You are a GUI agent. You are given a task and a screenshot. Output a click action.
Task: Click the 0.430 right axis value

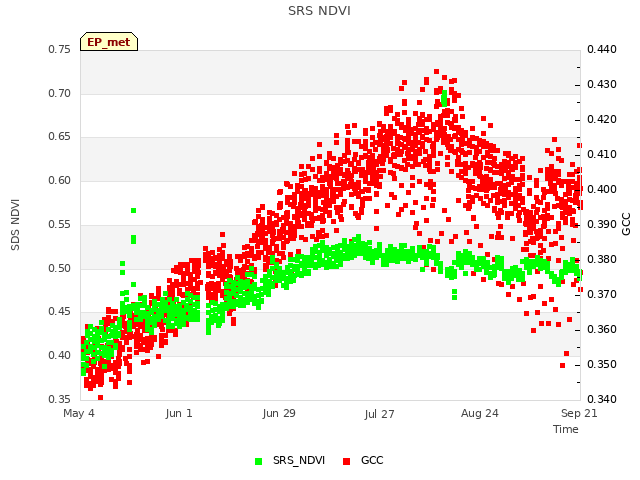coord(602,84)
